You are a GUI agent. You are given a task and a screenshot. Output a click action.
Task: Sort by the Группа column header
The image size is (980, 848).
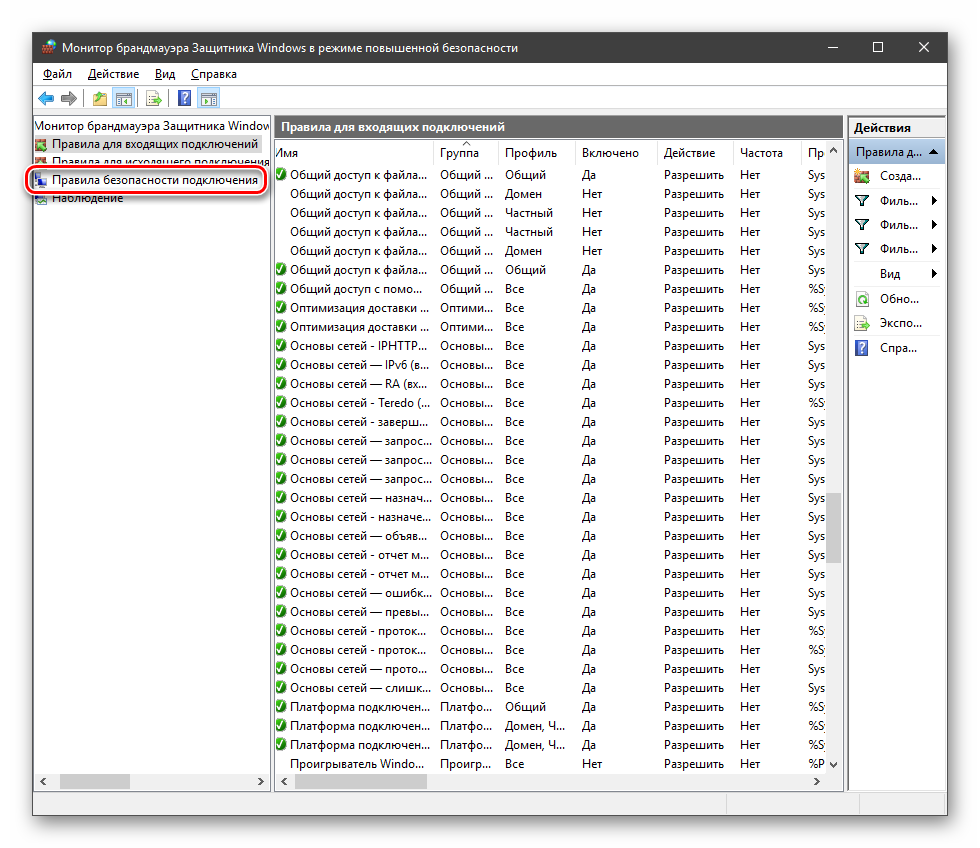[x=466, y=153]
